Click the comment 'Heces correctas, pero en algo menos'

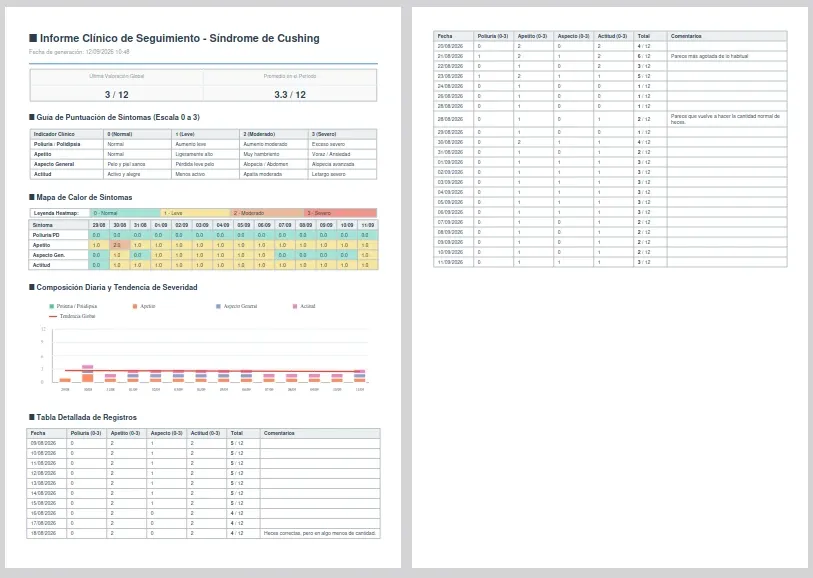pos(320,533)
